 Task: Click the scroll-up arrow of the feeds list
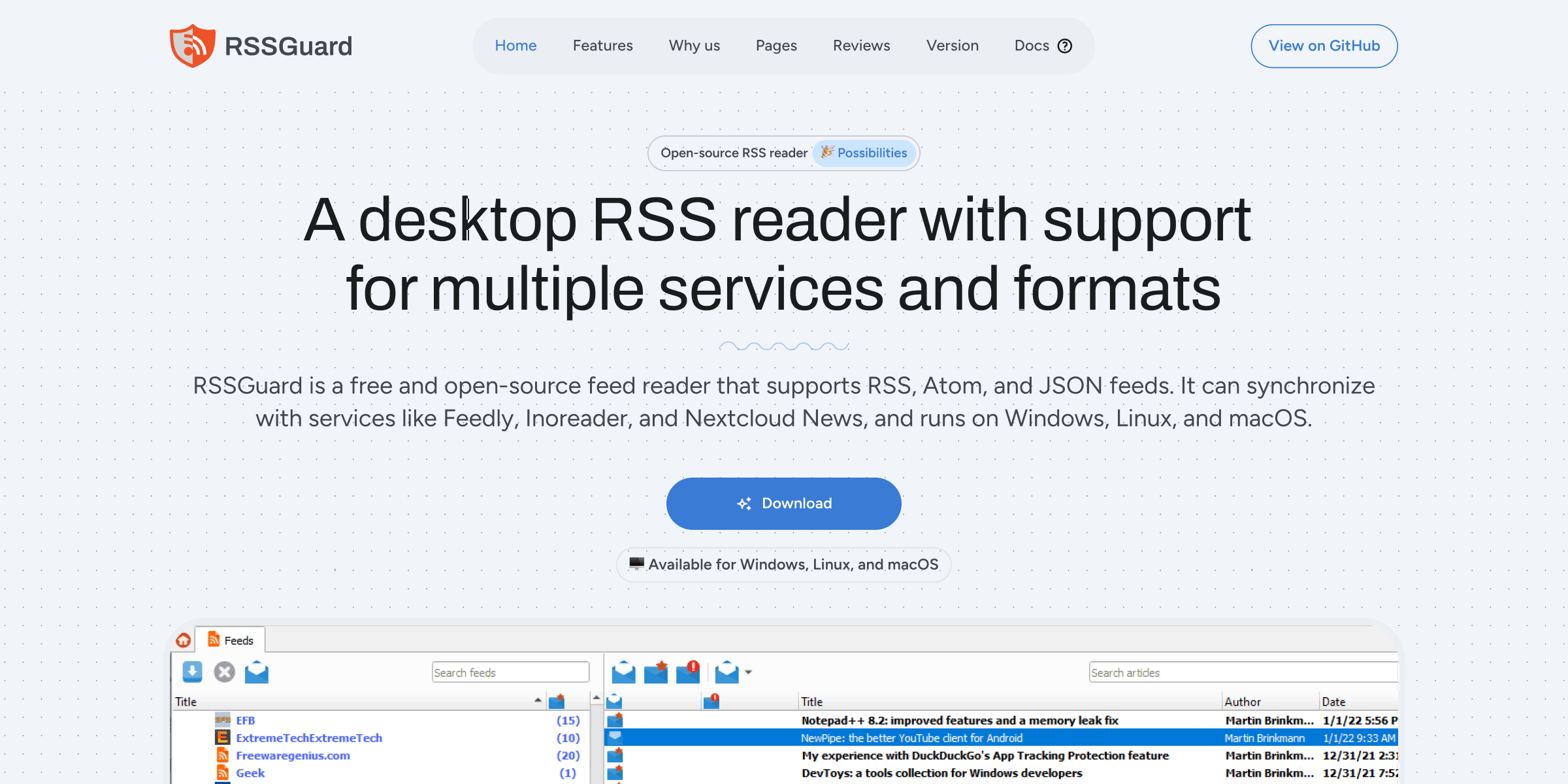pyautogui.click(x=596, y=699)
